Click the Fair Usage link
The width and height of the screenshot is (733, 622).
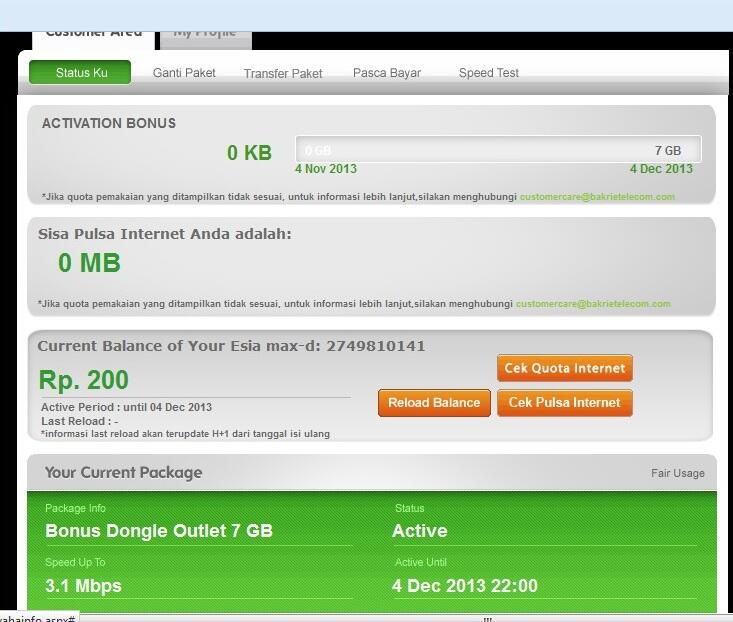[x=677, y=473]
